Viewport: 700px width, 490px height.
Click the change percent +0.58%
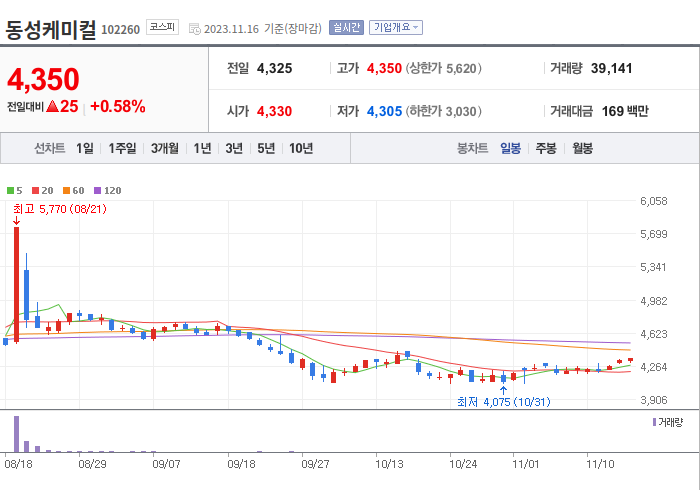(x=118, y=106)
